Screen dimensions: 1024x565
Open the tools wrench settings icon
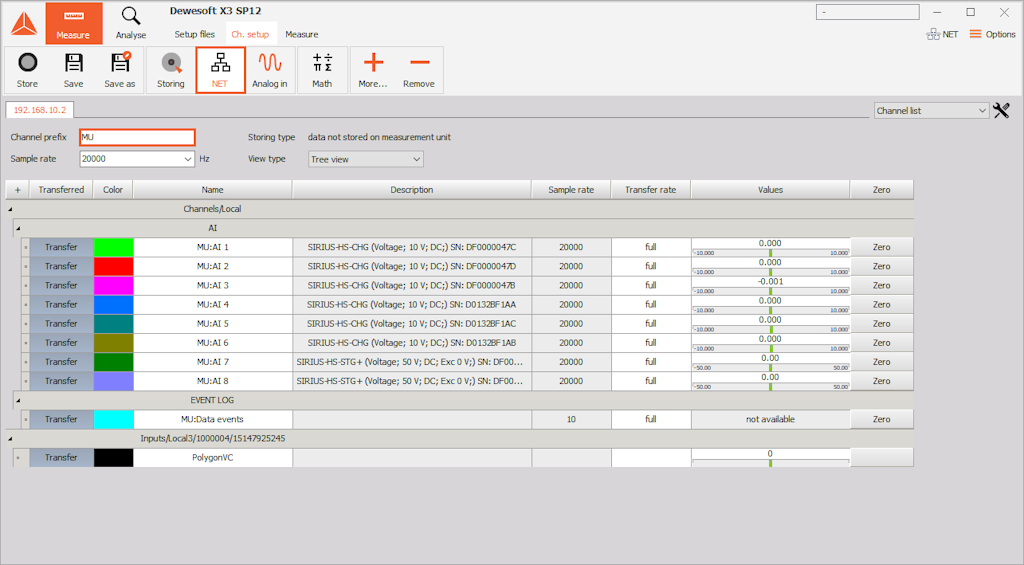[x=1002, y=110]
